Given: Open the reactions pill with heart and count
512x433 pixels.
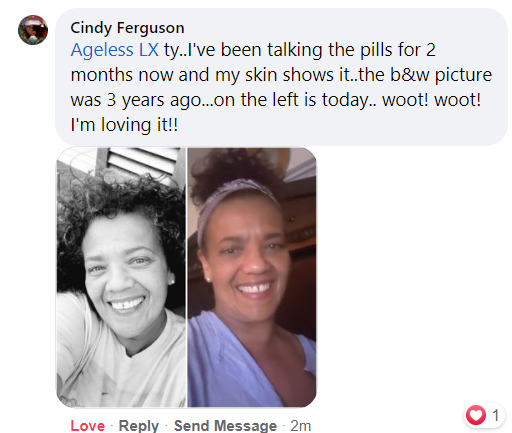Looking at the screenshot, I should pyautogui.click(x=484, y=415).
